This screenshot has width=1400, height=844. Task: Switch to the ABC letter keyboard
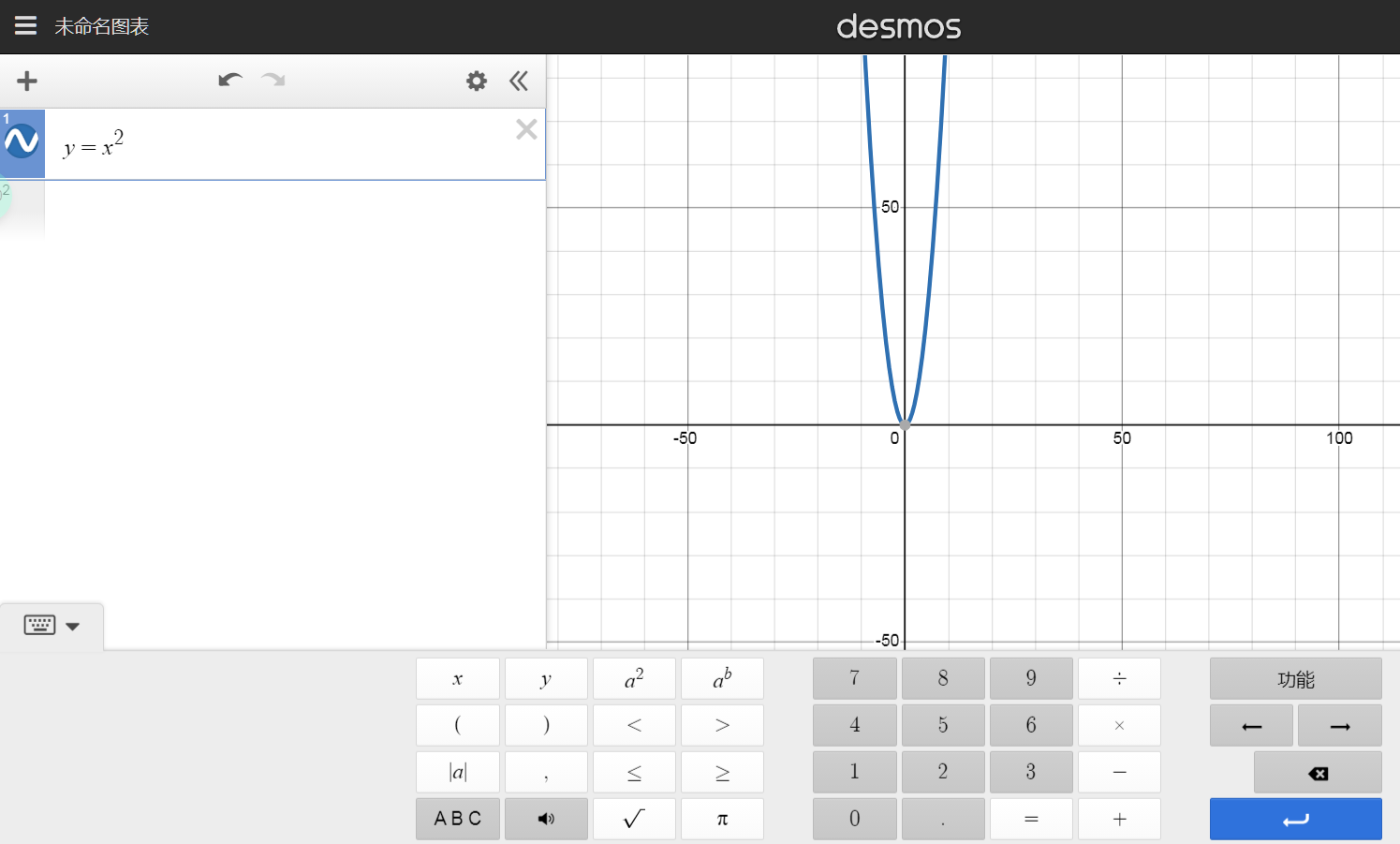(458, 820)
